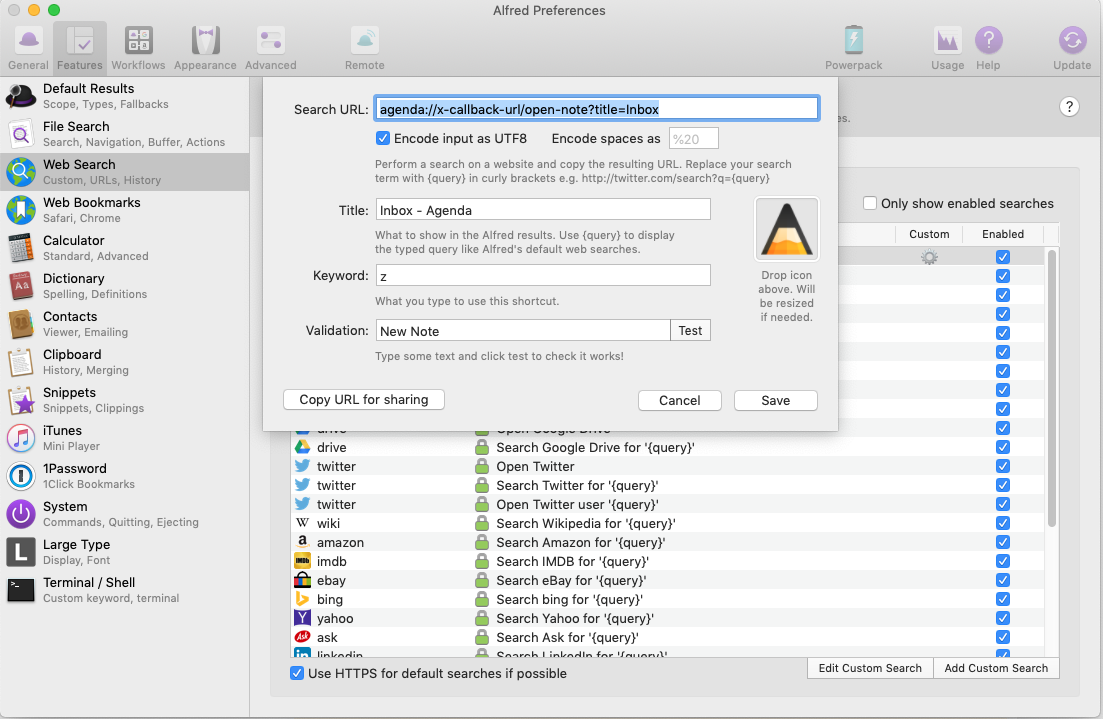Open Large Type settings

(x=125, y=552)
